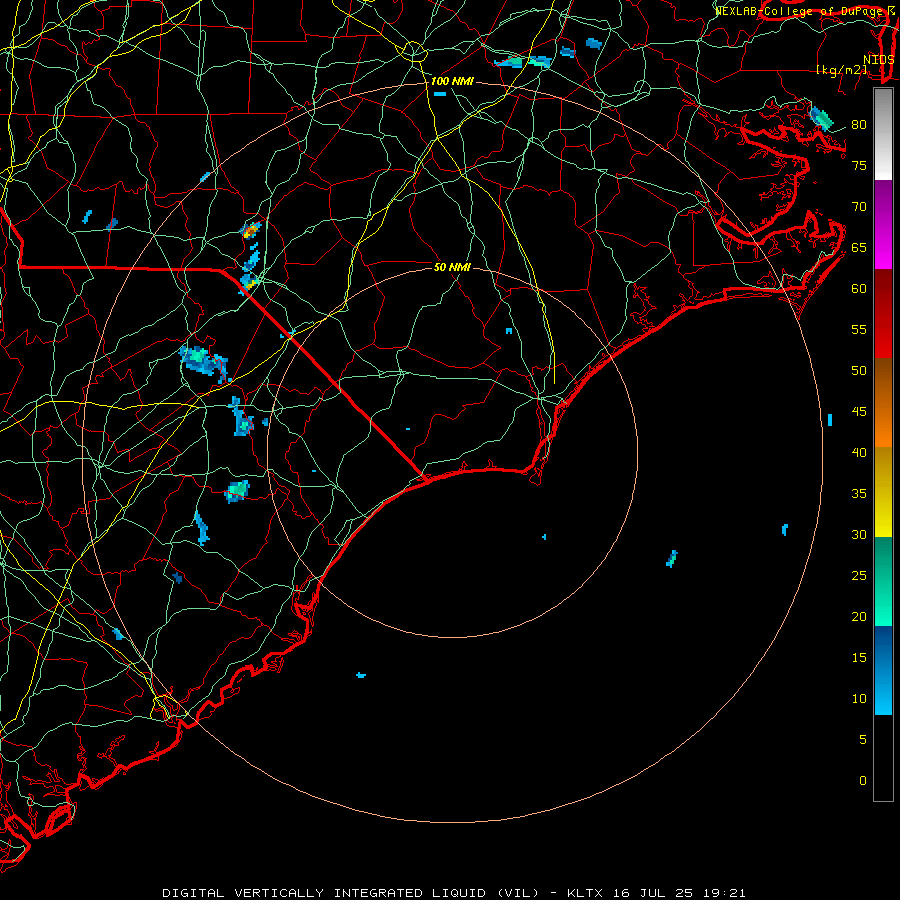
Task: Pick the yellow segment of color bar
Action: coord(883,492)
